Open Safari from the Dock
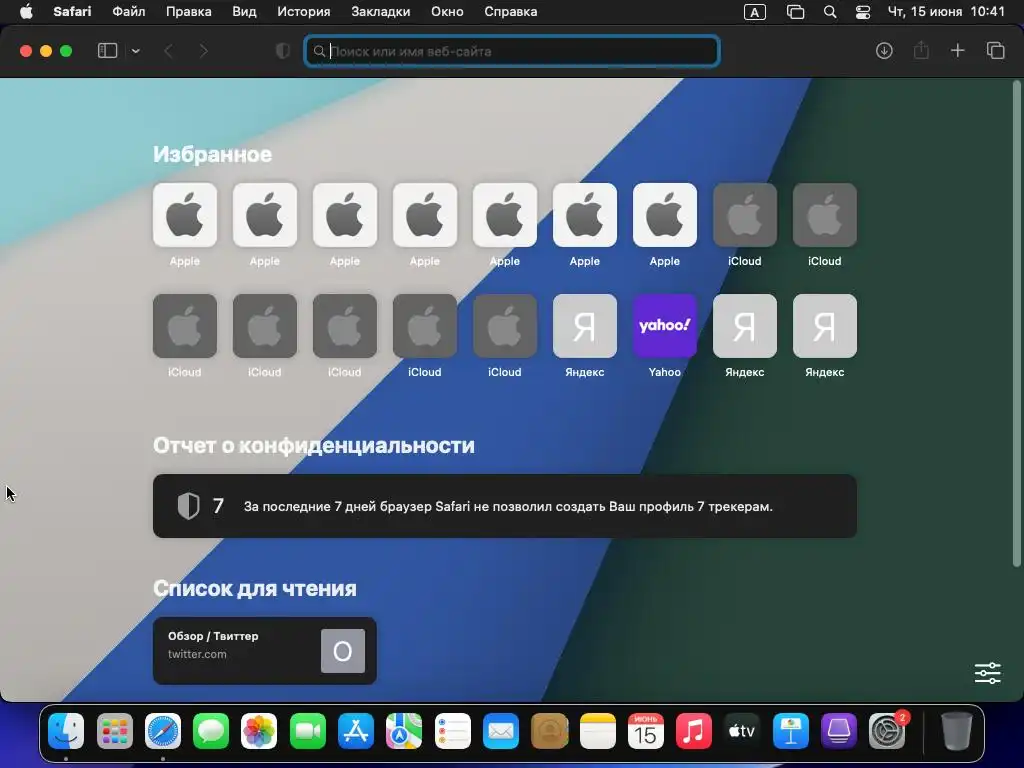The image size is (1024, 768). pos(163,731)
